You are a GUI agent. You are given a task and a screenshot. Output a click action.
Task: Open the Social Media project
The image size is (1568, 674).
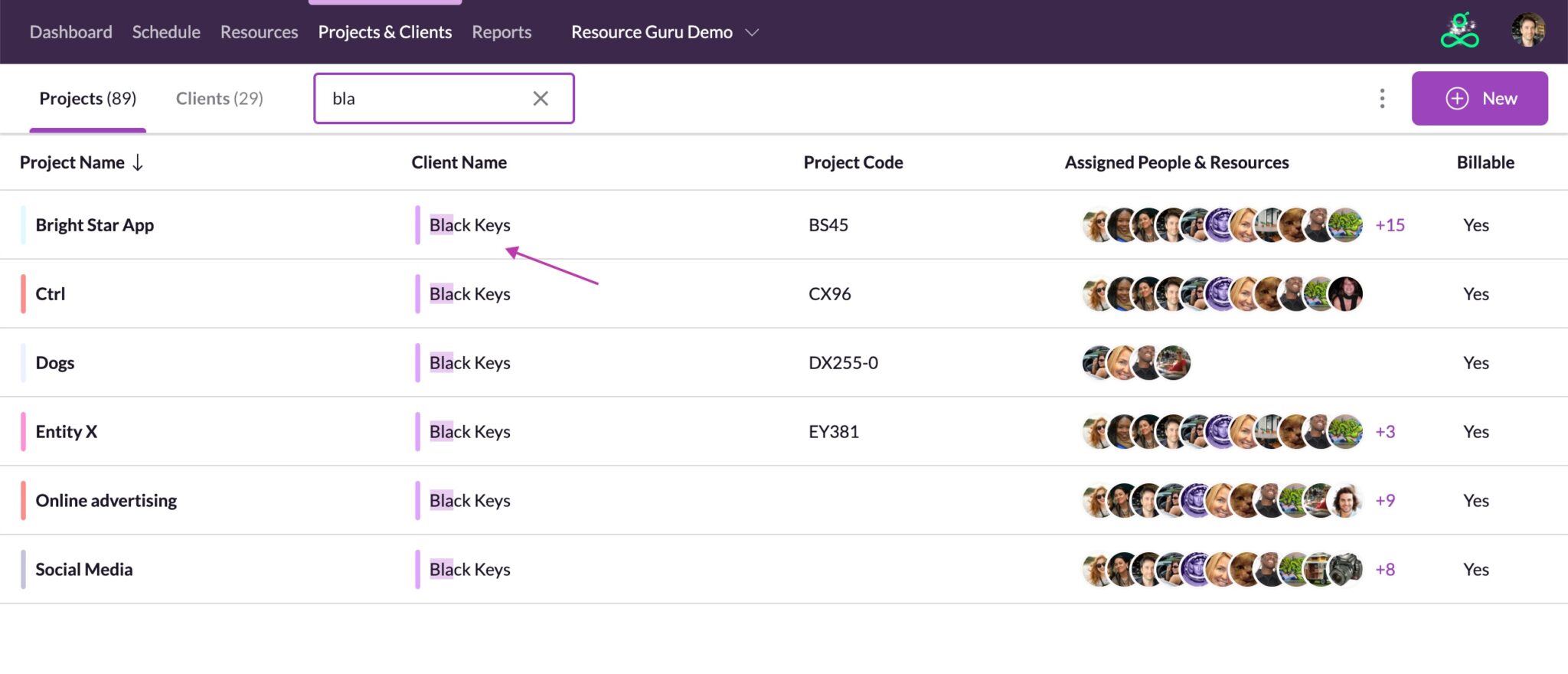click(x=84, y=570)
